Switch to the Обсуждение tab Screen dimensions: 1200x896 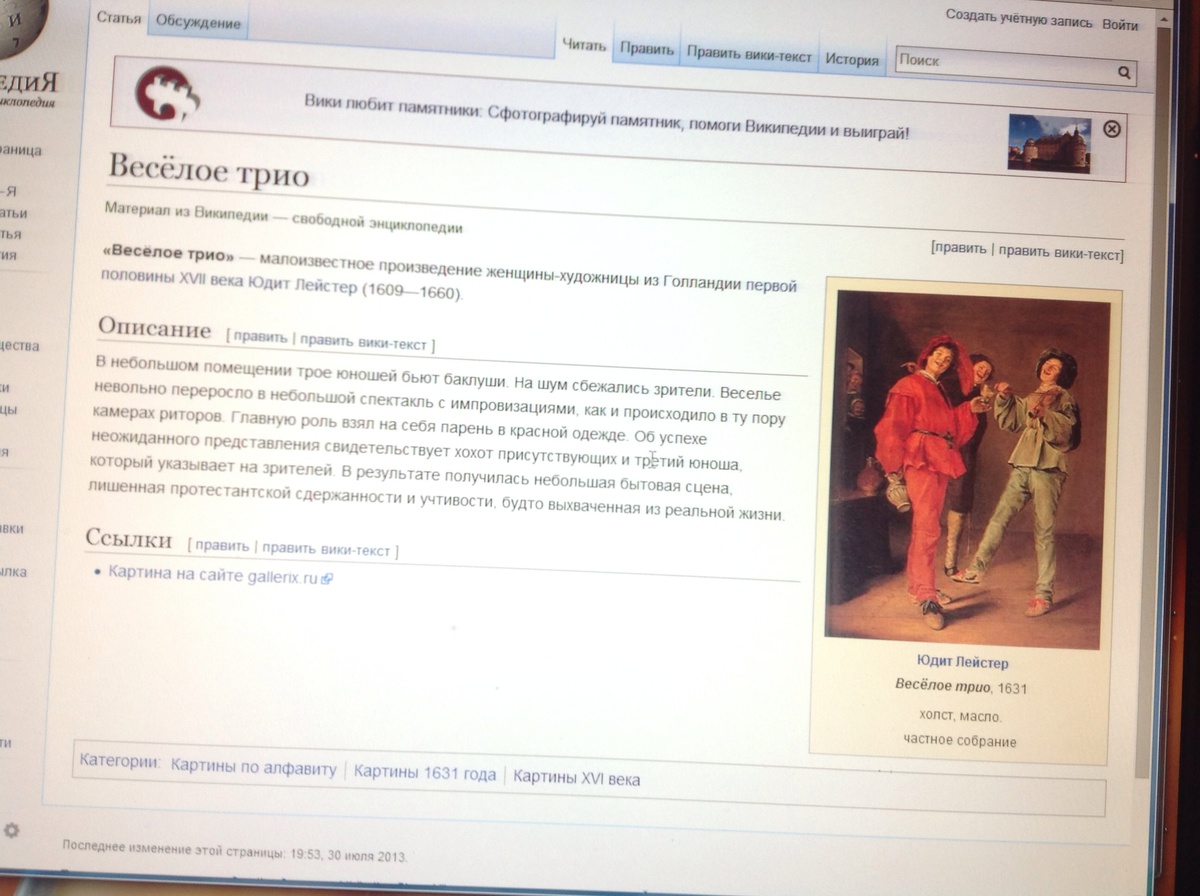(x=199, y=22)
